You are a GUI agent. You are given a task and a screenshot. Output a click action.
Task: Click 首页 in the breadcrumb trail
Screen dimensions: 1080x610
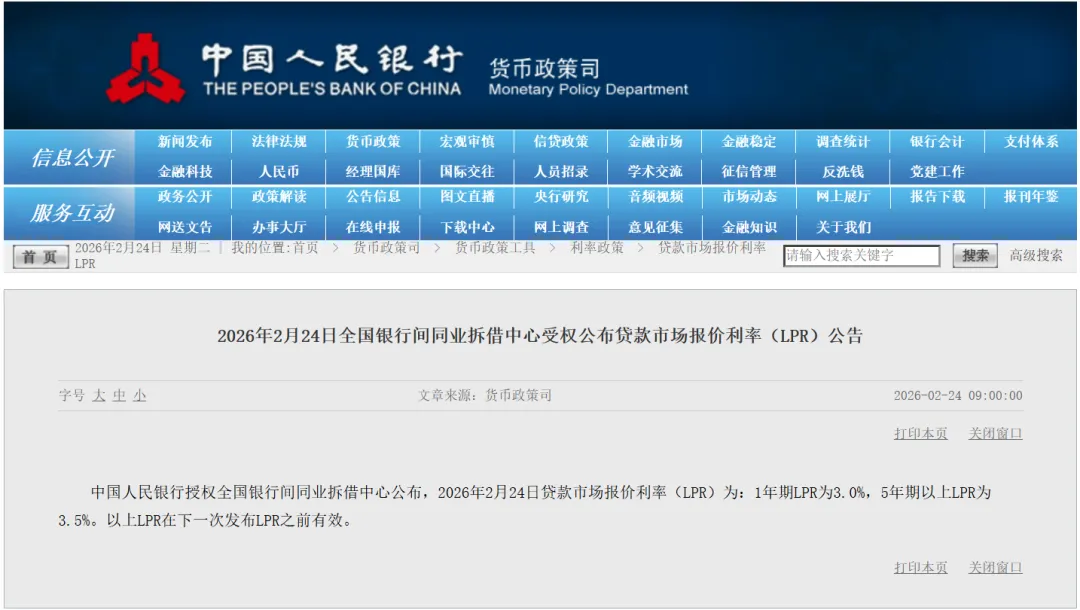tap(306, 248)
